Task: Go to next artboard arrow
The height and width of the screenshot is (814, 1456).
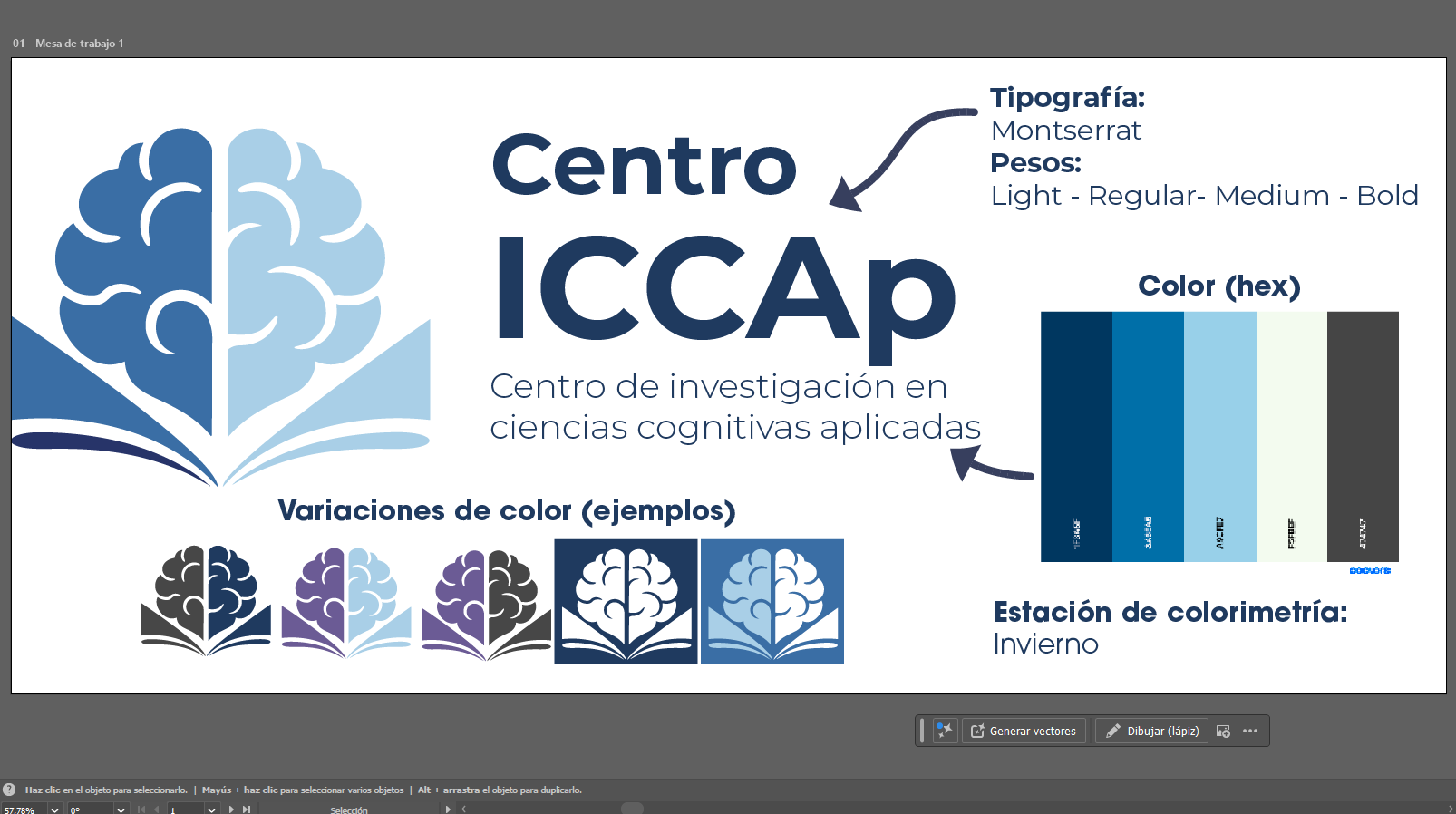Action: pyautogui.click(x=231, y=809)
